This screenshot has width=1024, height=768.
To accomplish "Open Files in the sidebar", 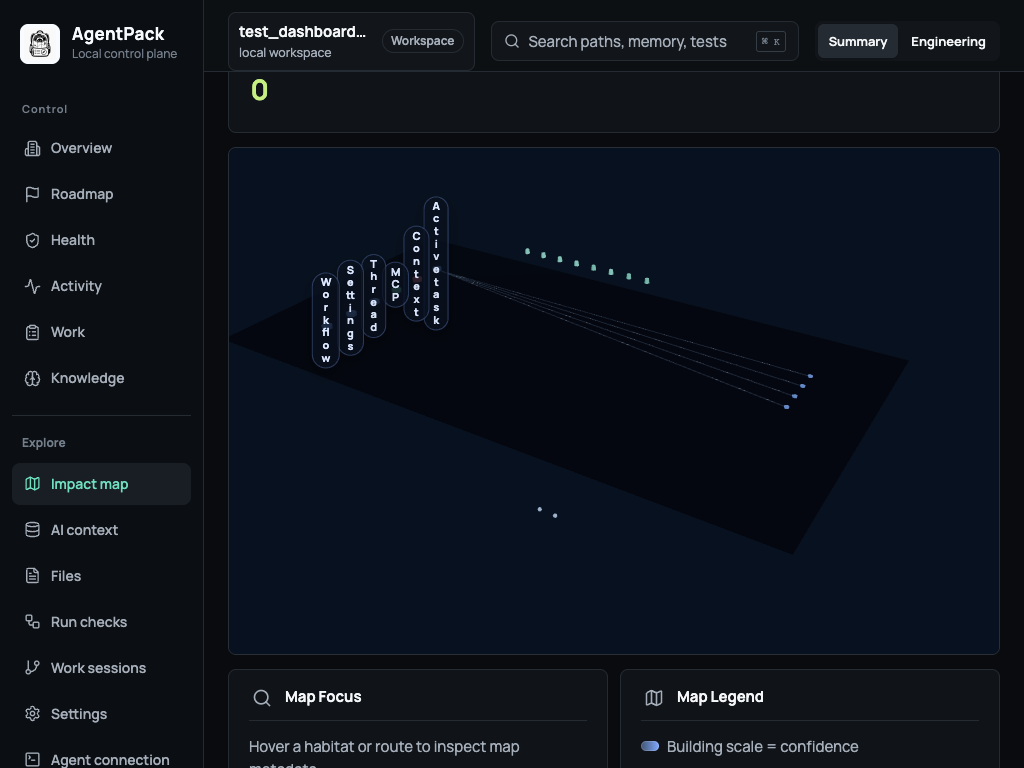I will [x=101, y=576].
